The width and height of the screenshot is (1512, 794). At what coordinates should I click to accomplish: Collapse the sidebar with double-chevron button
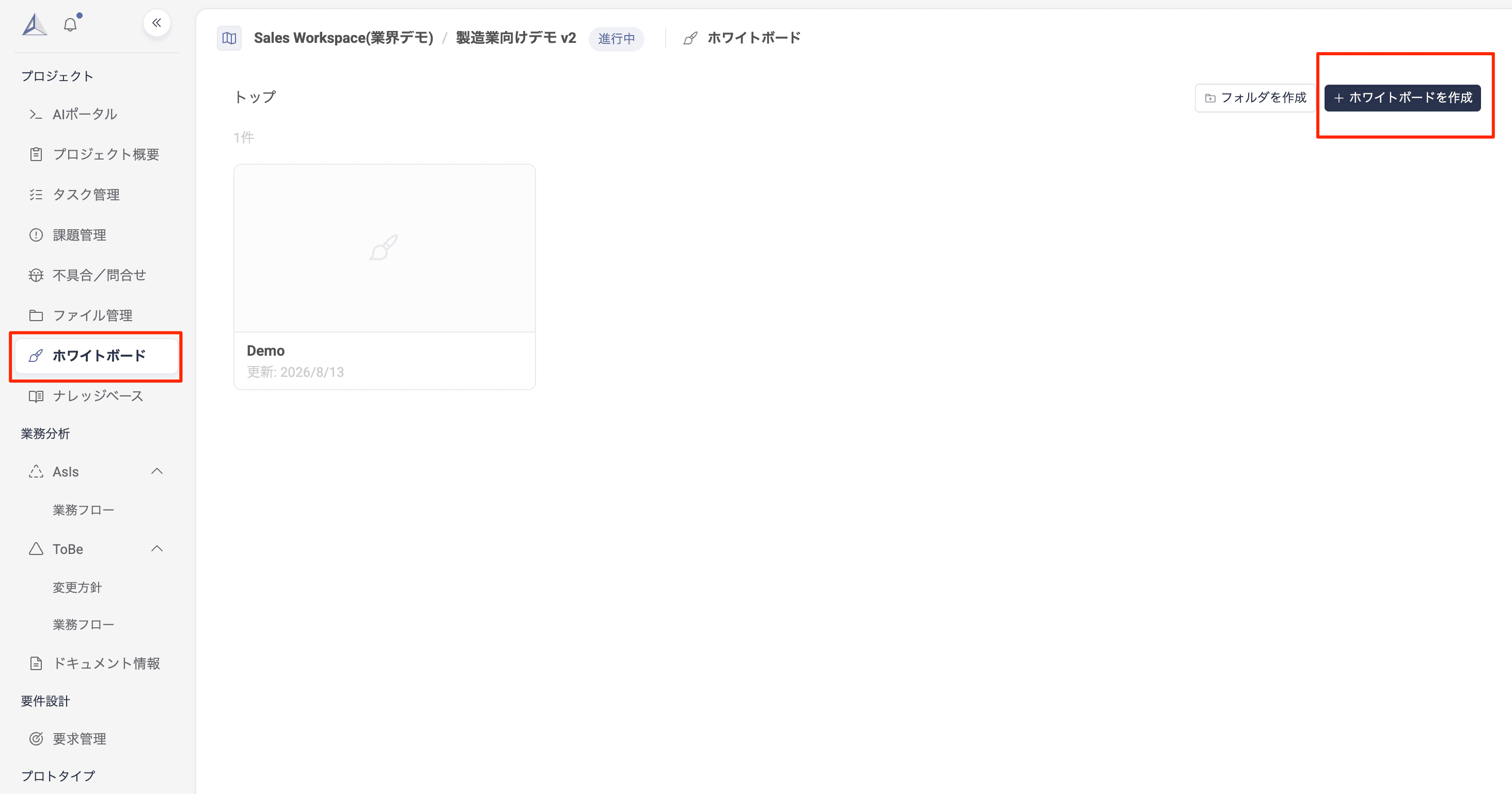point(156,23)
